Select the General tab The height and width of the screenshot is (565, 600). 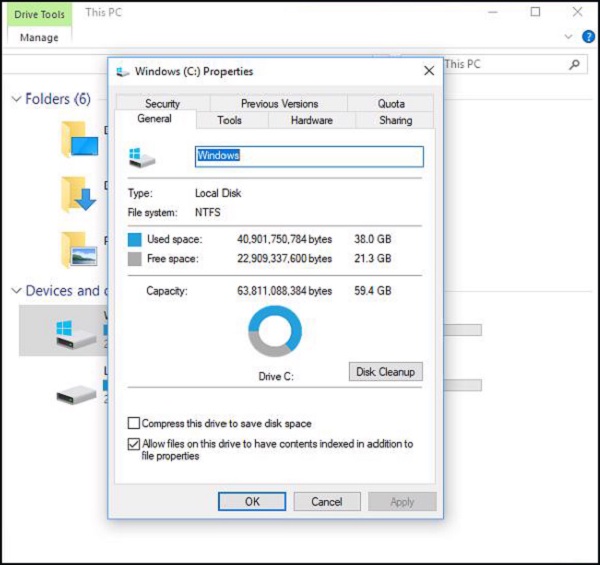click(x=155, y=119)
